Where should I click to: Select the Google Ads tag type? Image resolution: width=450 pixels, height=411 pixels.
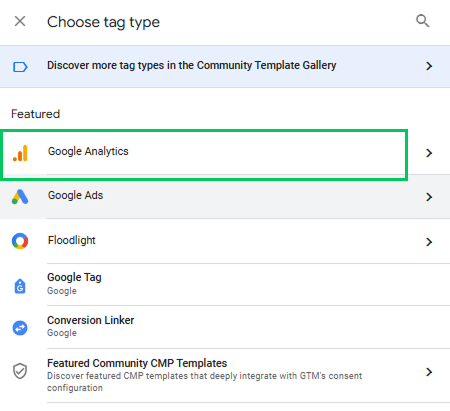coord(225,197)
